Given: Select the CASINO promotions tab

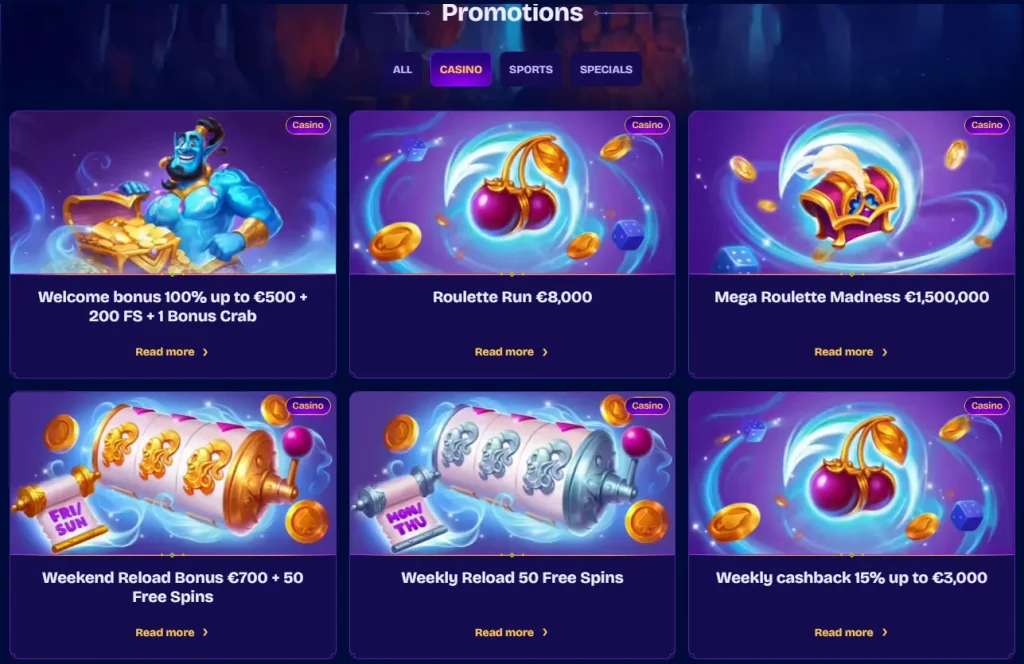Looking at the screenshot, I should click(x=460, y=69).
